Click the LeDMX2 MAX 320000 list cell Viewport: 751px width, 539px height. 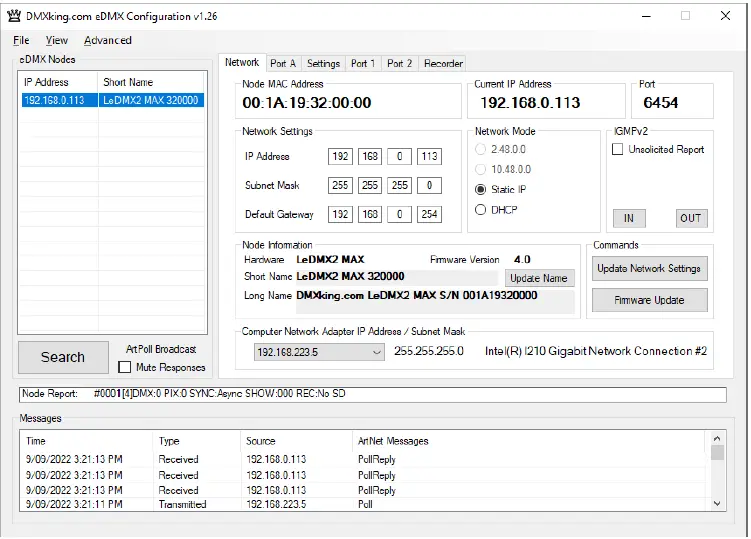click(x=151, y=100)
